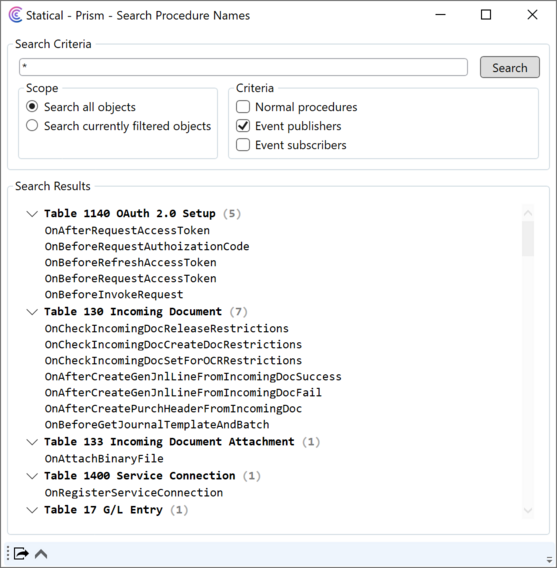Select OnCheckIncomingDocReleaseRestrictions entry

click(167, 329)
